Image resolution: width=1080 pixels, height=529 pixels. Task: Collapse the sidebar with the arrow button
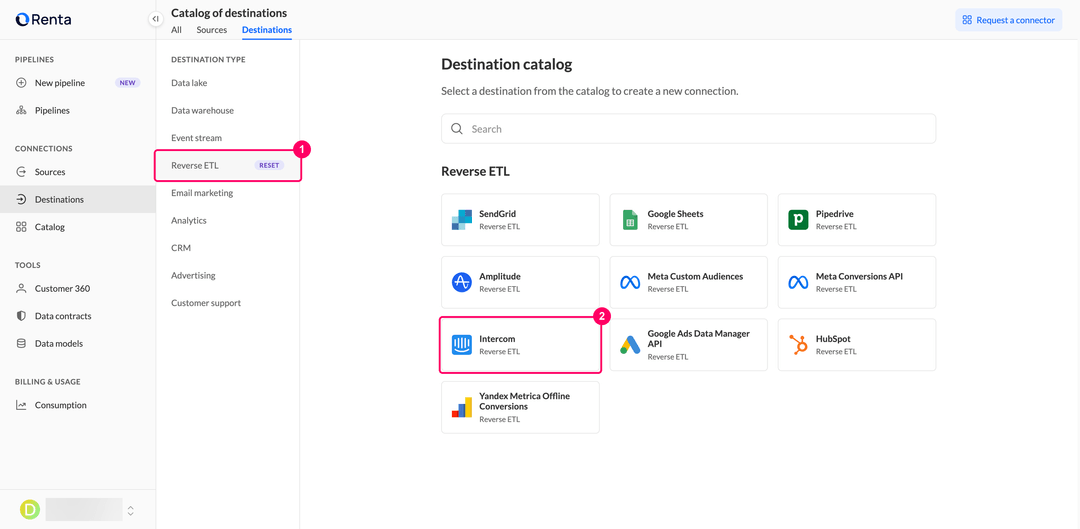click(156, 19)
